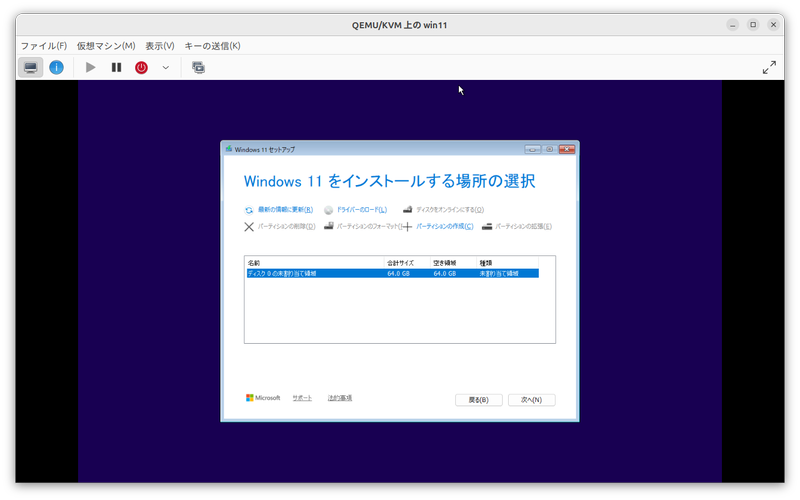Screen dimensions: 800x500
Task: Open the 仮想マシン(M) menu
Action: 106,46
